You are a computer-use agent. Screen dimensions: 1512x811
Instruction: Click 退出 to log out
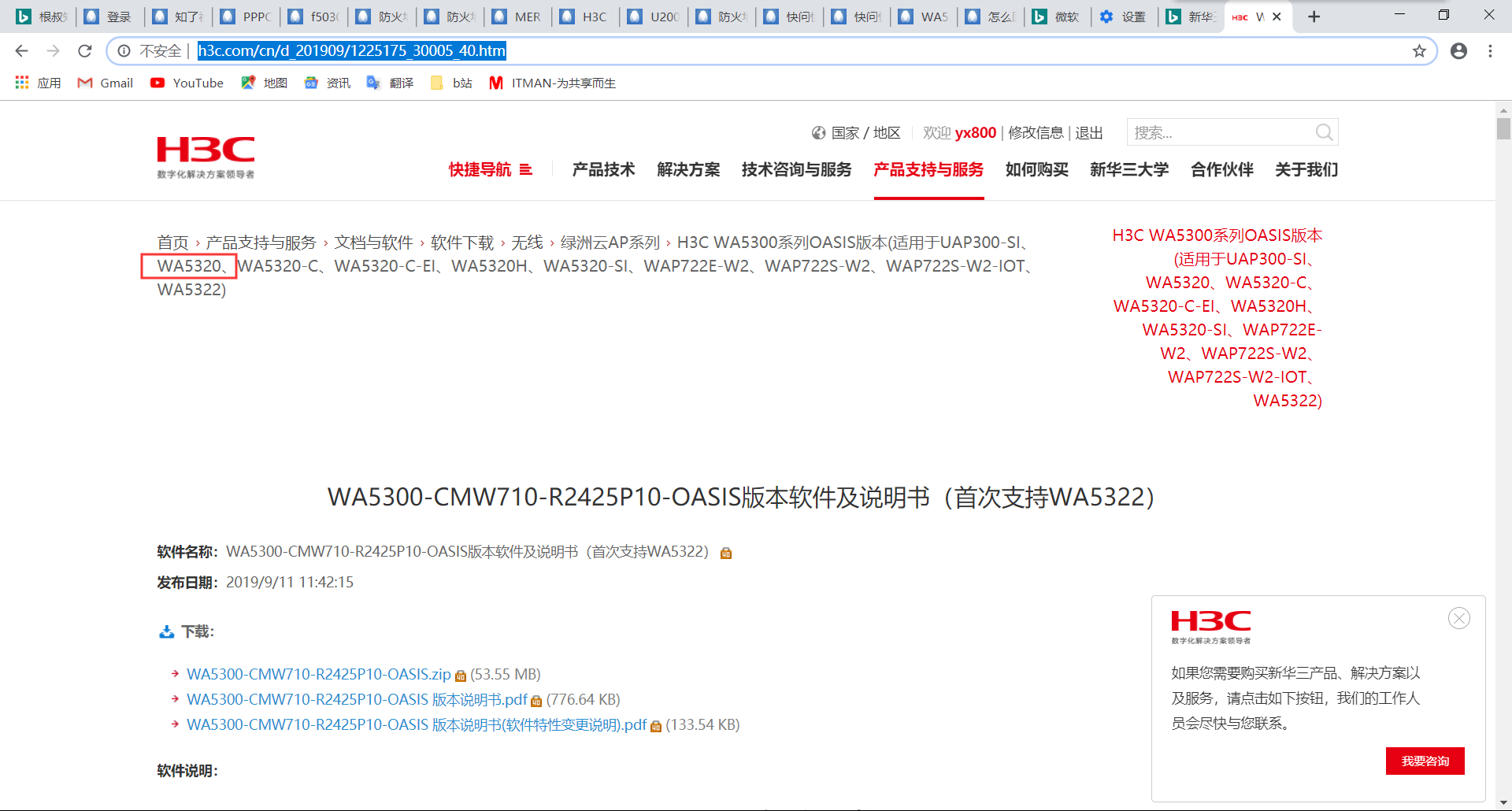point(1088,133)
